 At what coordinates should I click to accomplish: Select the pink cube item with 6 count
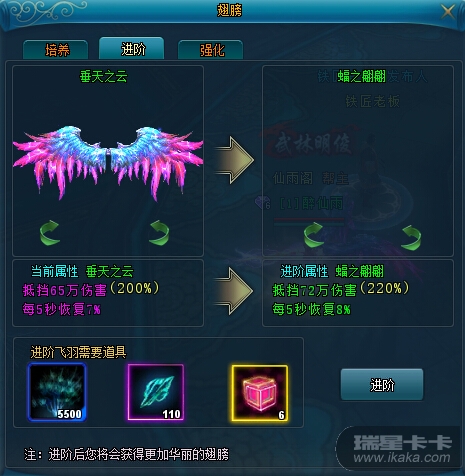(x=260, y=393)
